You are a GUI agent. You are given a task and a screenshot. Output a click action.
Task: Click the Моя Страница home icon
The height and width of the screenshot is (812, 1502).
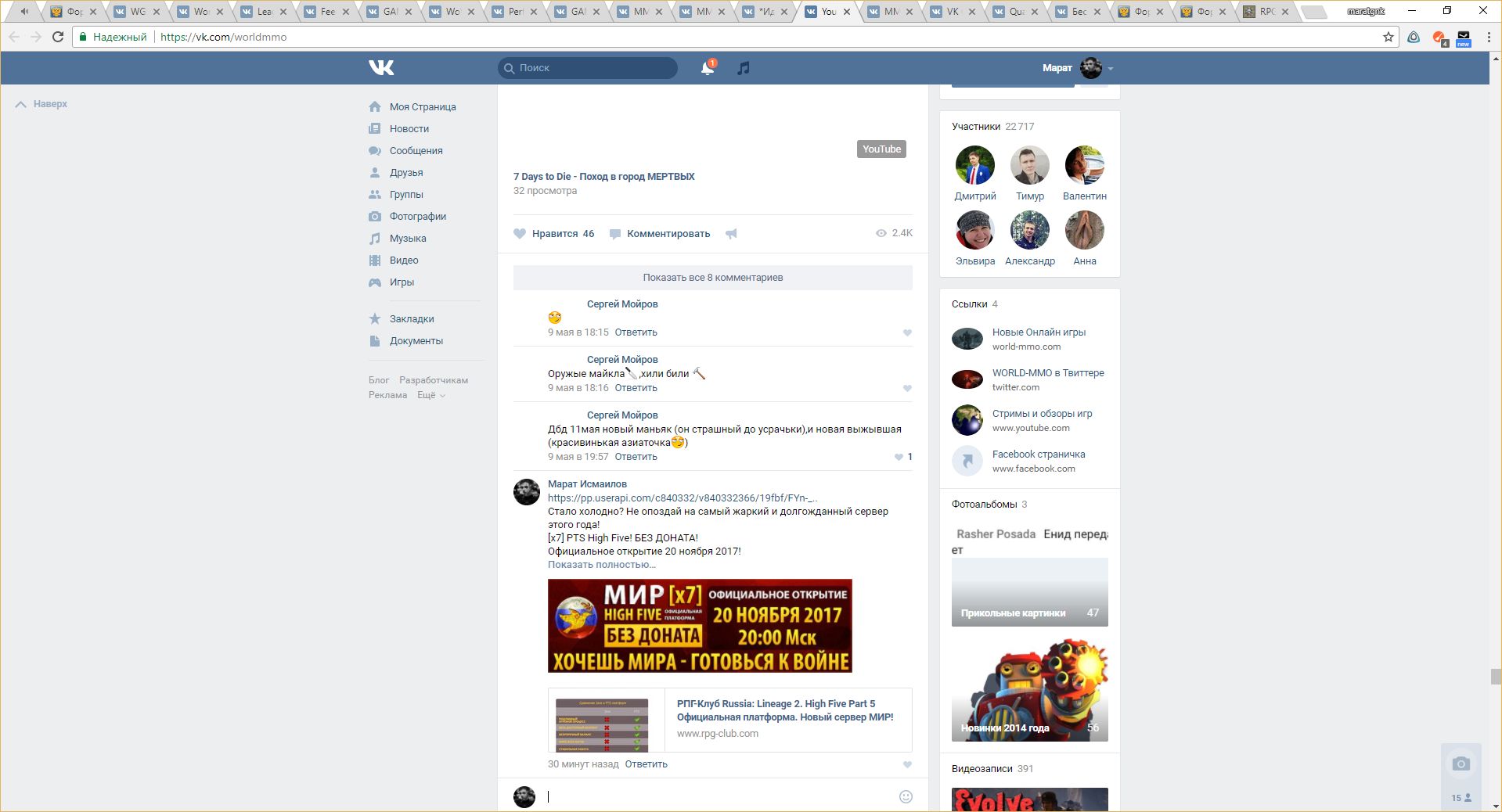375,107
